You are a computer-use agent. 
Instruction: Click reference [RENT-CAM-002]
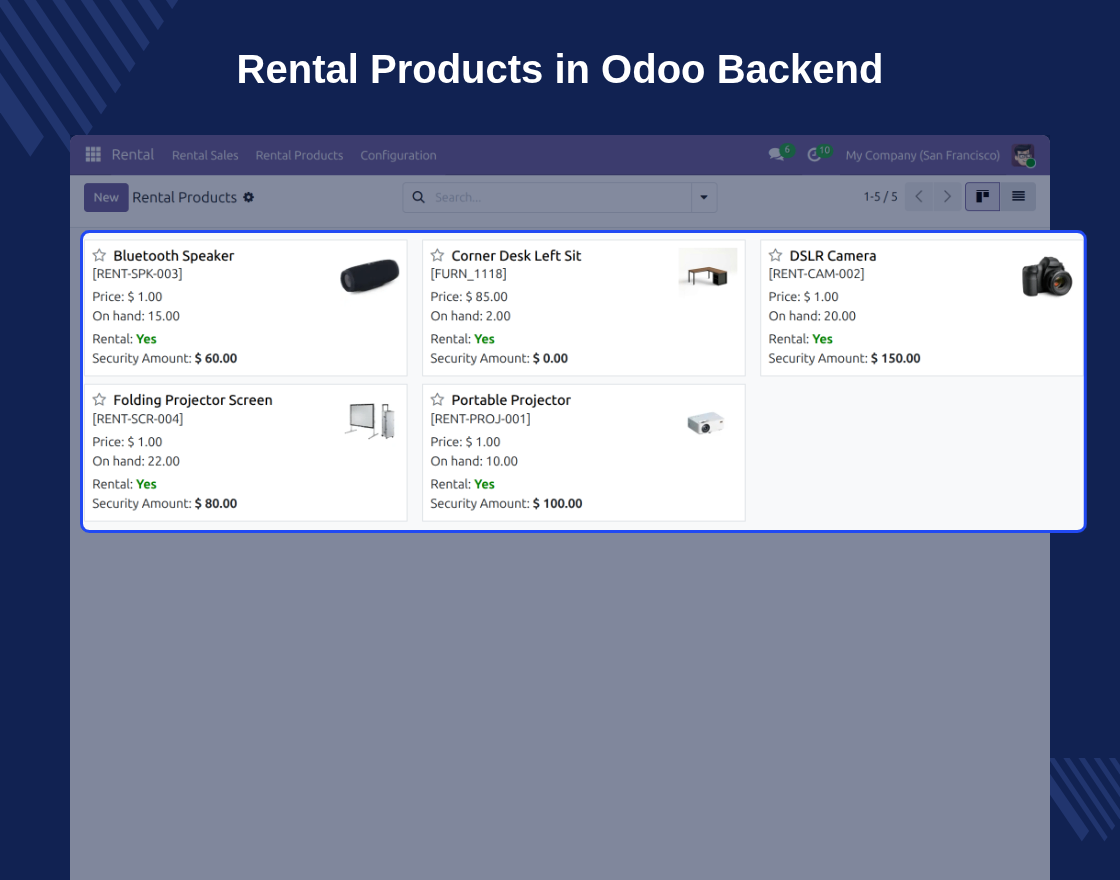click(816, 274)
